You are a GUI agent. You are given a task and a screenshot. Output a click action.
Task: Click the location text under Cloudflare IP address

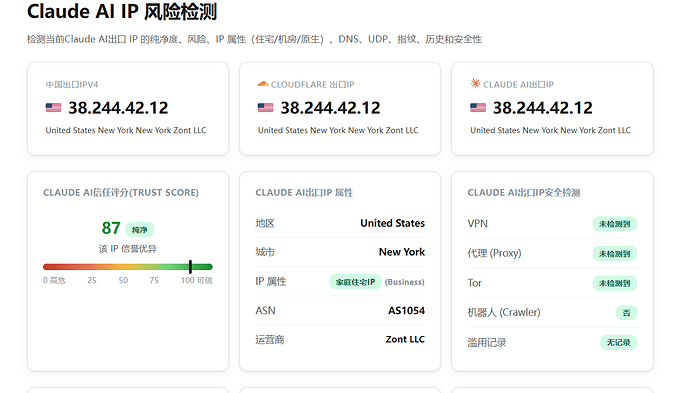coord(338,130)
